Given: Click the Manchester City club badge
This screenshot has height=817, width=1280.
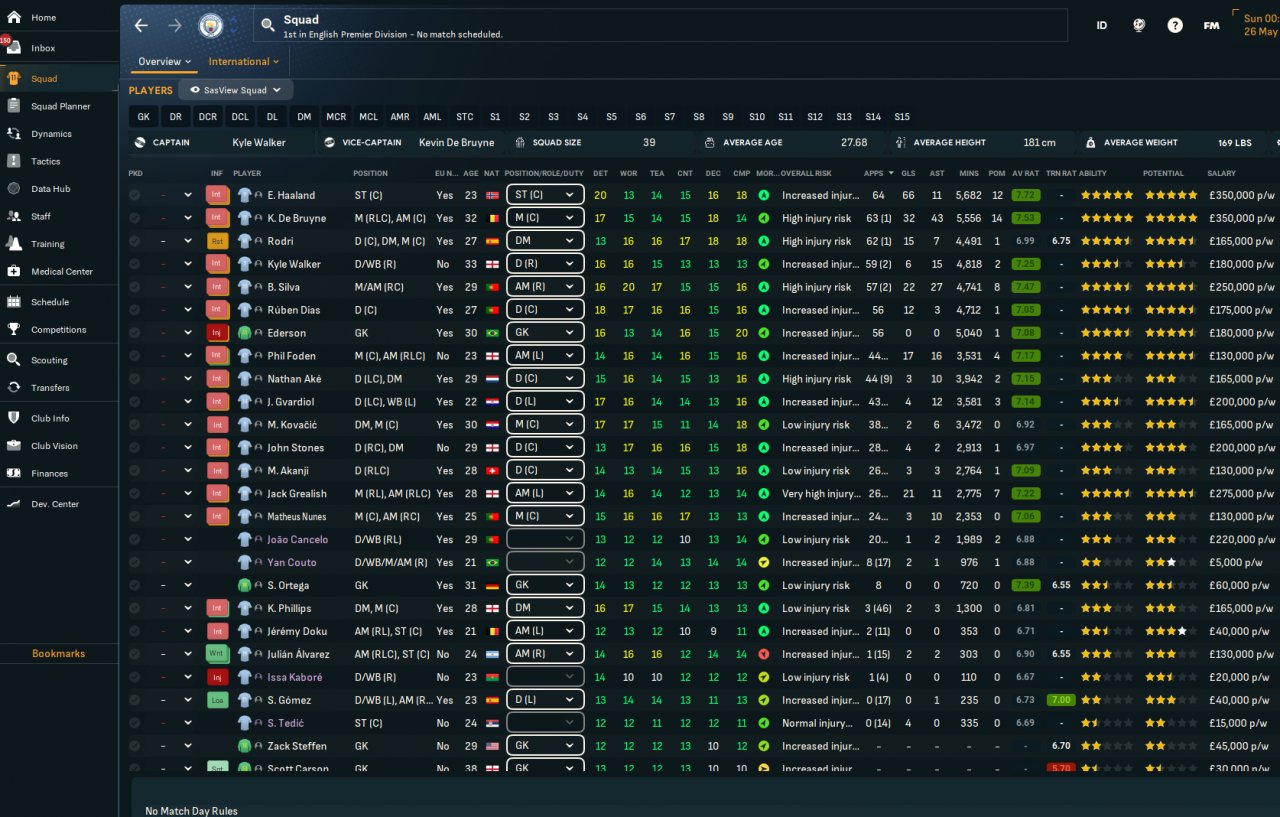Looking at the screenshot, I should click(211, 26).
